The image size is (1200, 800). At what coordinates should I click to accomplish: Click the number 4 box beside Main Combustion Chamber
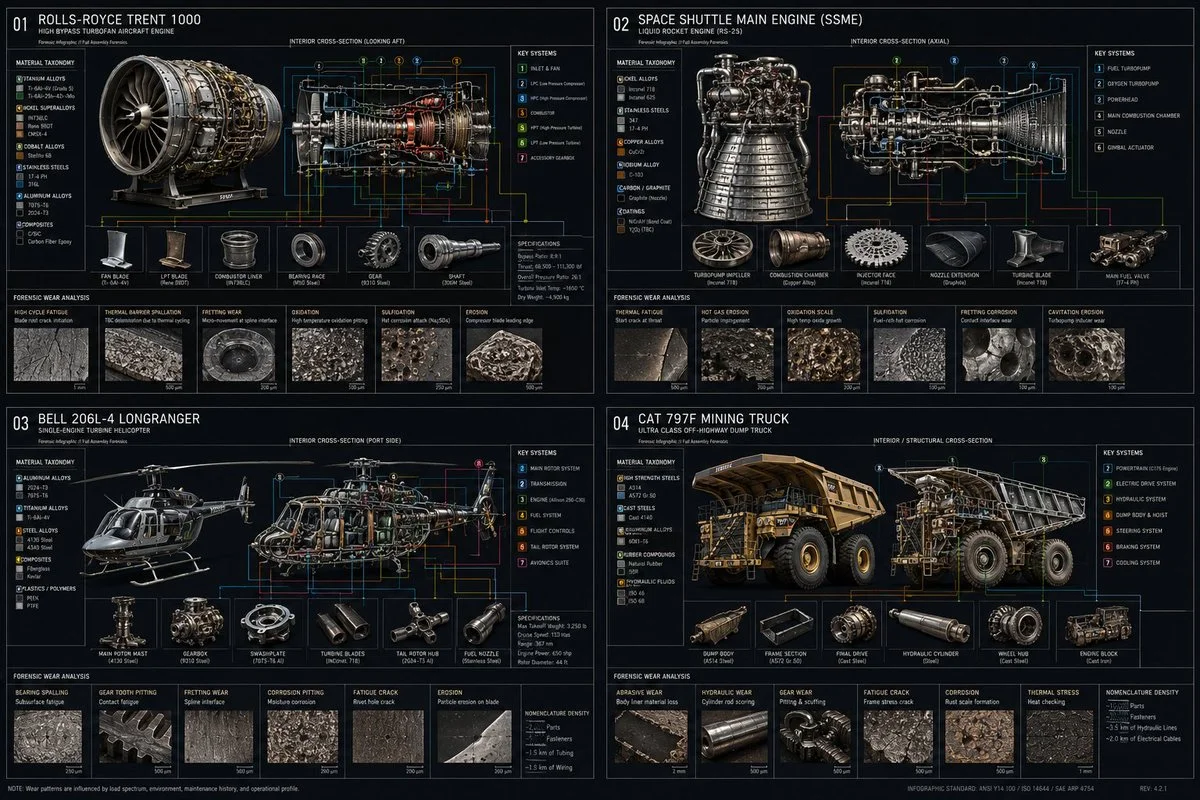point(1100,115)
